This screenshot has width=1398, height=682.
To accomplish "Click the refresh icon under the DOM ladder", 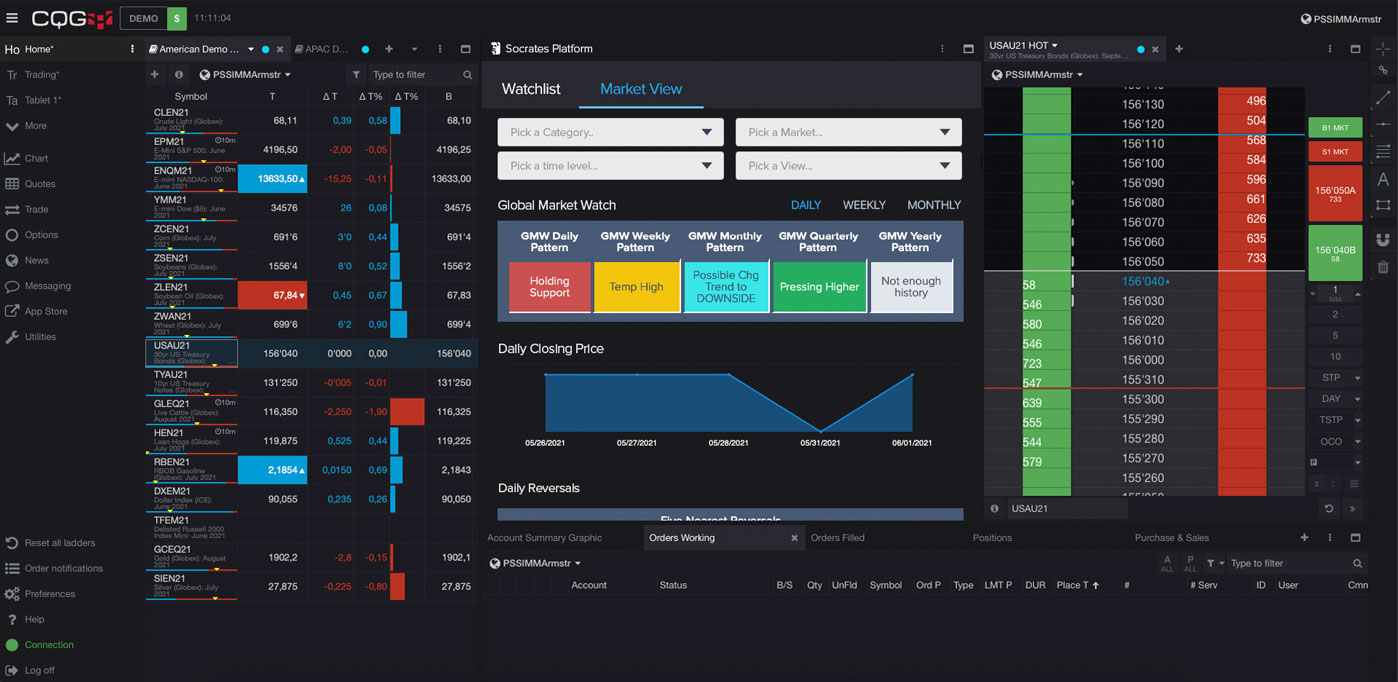I will click(1329, 508).
